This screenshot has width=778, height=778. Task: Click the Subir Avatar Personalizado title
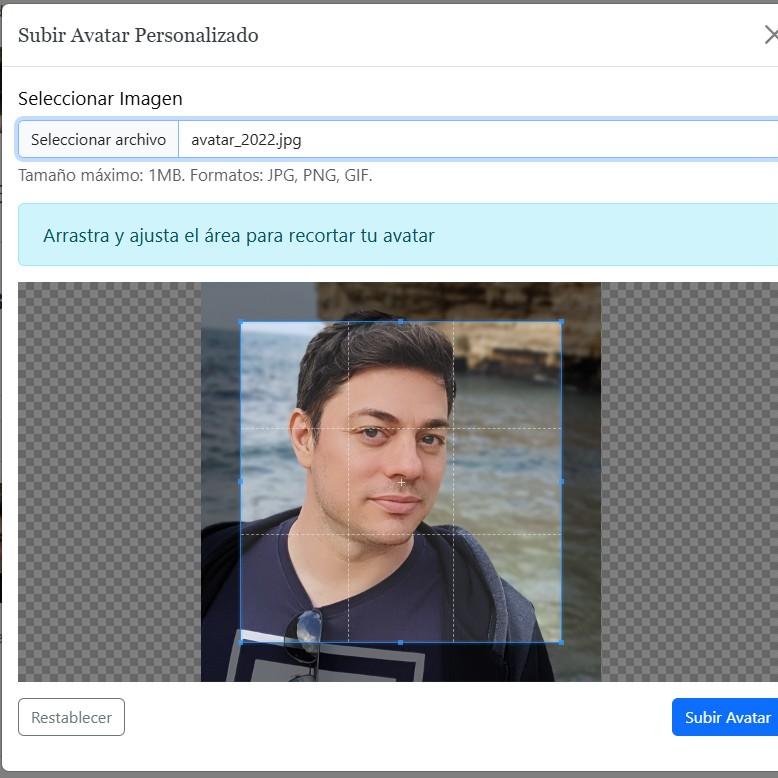click(138, 36)
